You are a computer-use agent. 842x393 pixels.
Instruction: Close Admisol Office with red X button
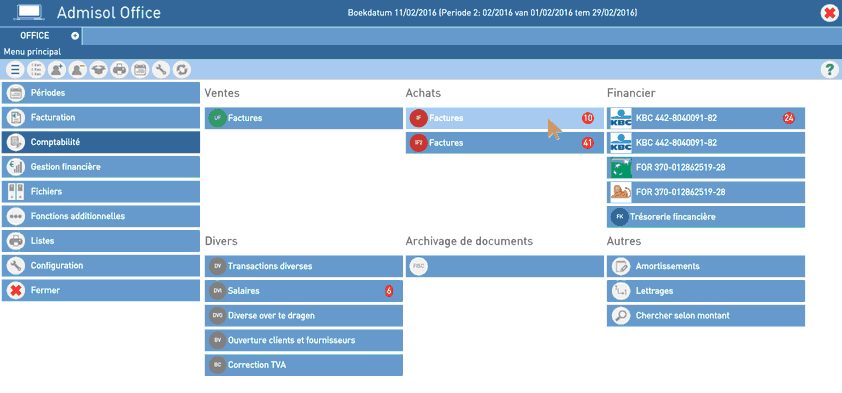coord(829,13)
